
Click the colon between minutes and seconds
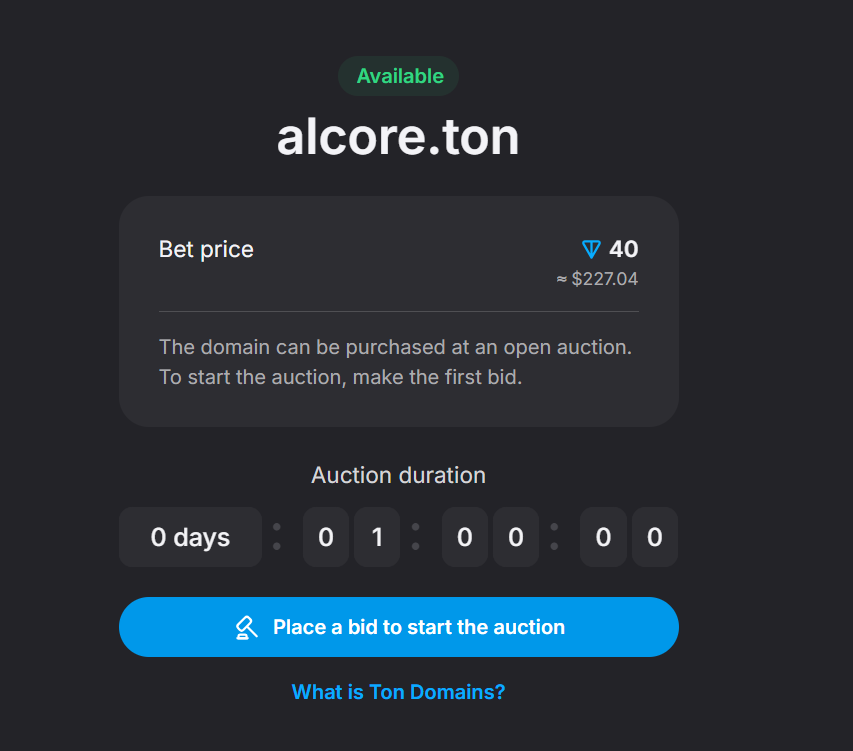tap(554, 537)
